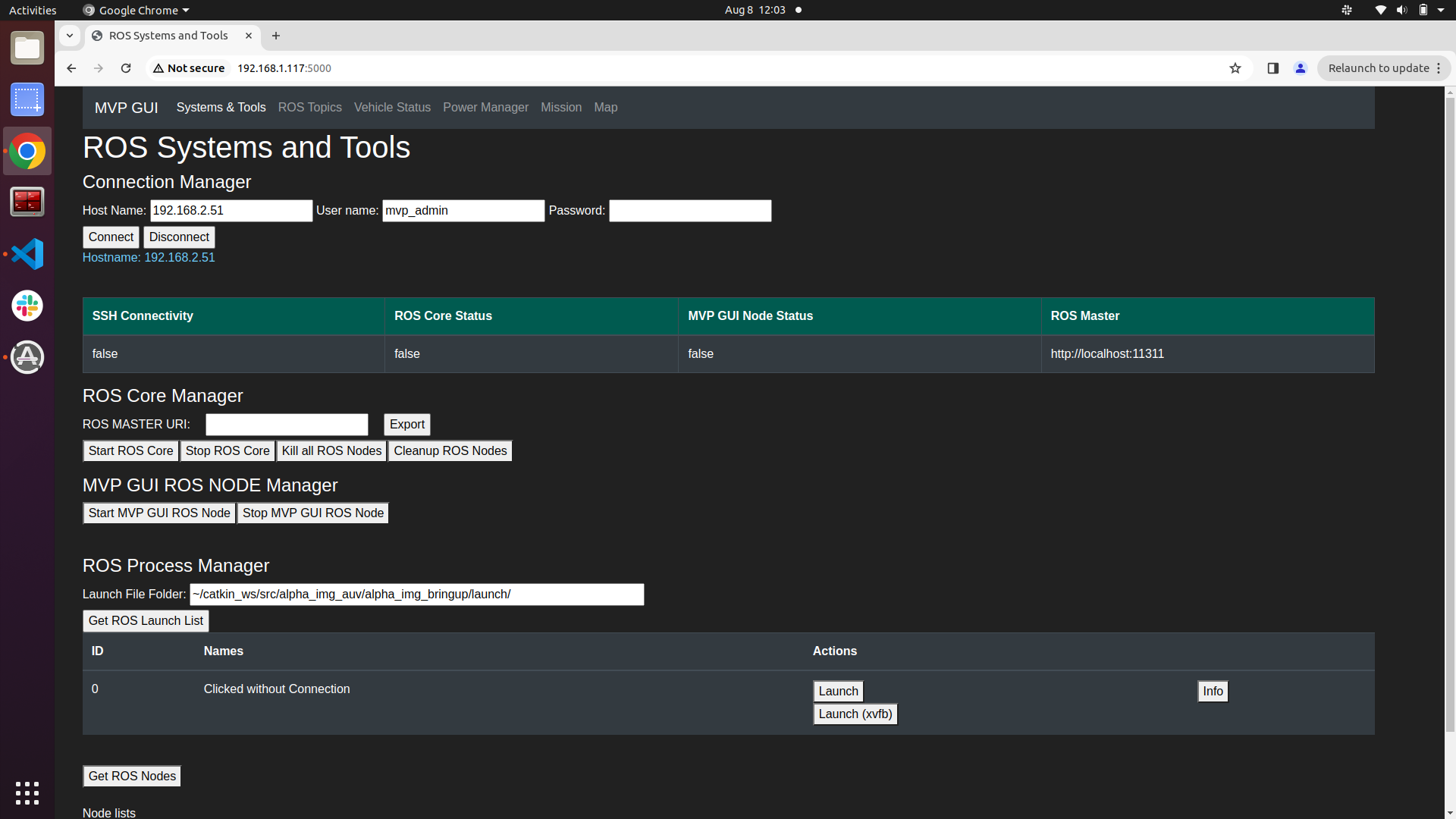The height and width of the screenshot is (819, 1456).
Task: Click Systems & Tools nav link
Action: [221, 108]
